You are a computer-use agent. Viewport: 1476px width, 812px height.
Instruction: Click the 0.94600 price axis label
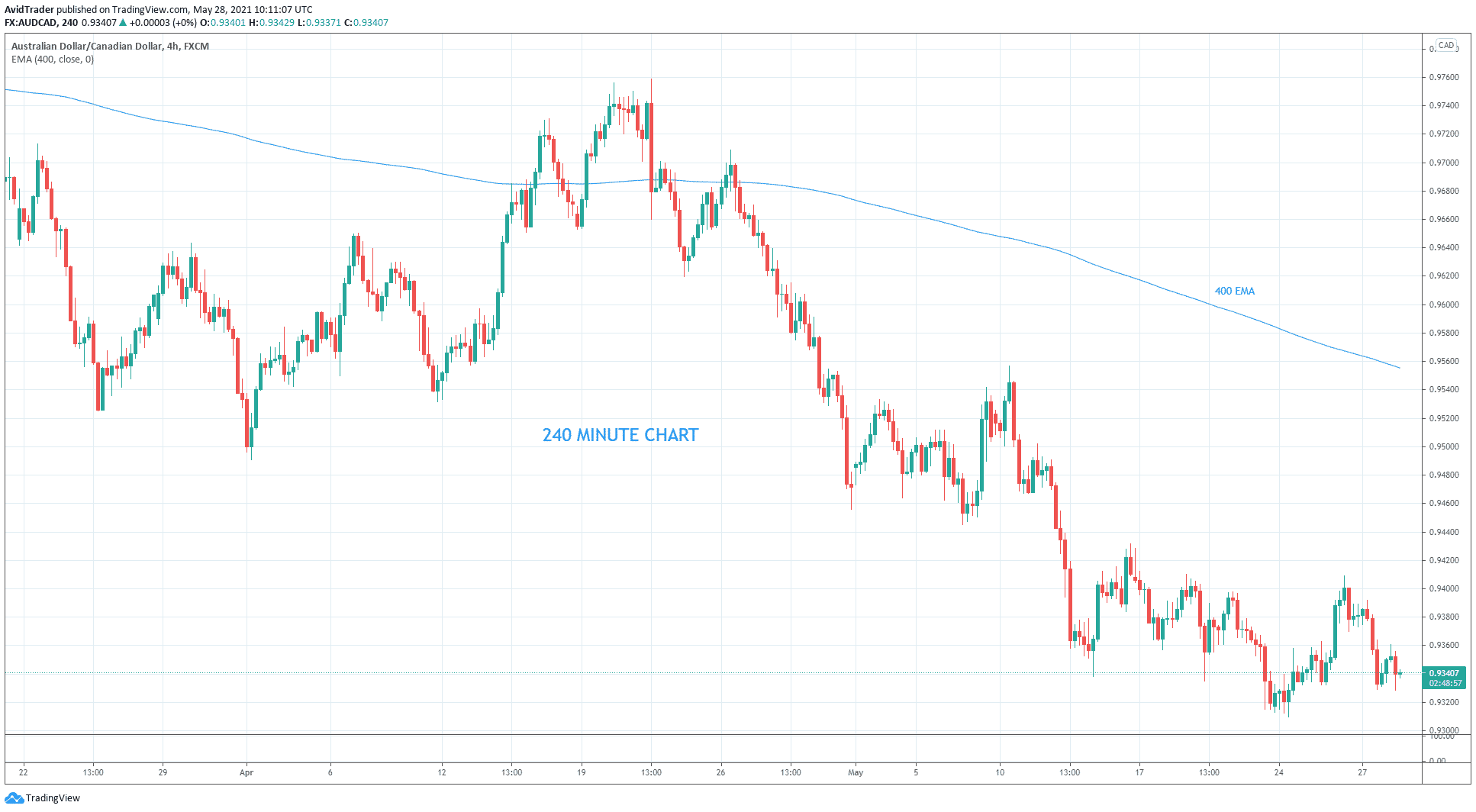coord(1444,503)
